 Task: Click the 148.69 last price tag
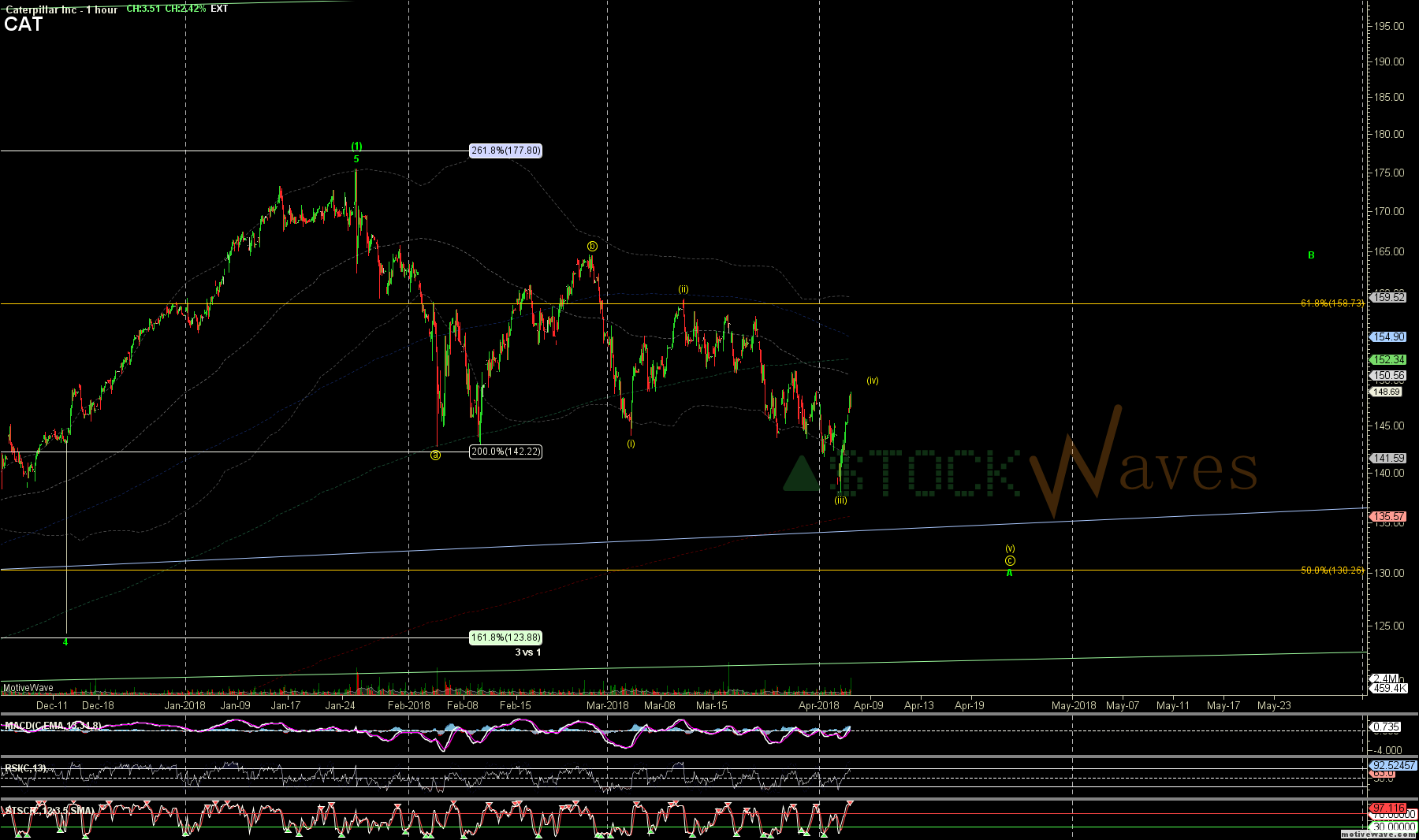click(x=1387, y=392)
